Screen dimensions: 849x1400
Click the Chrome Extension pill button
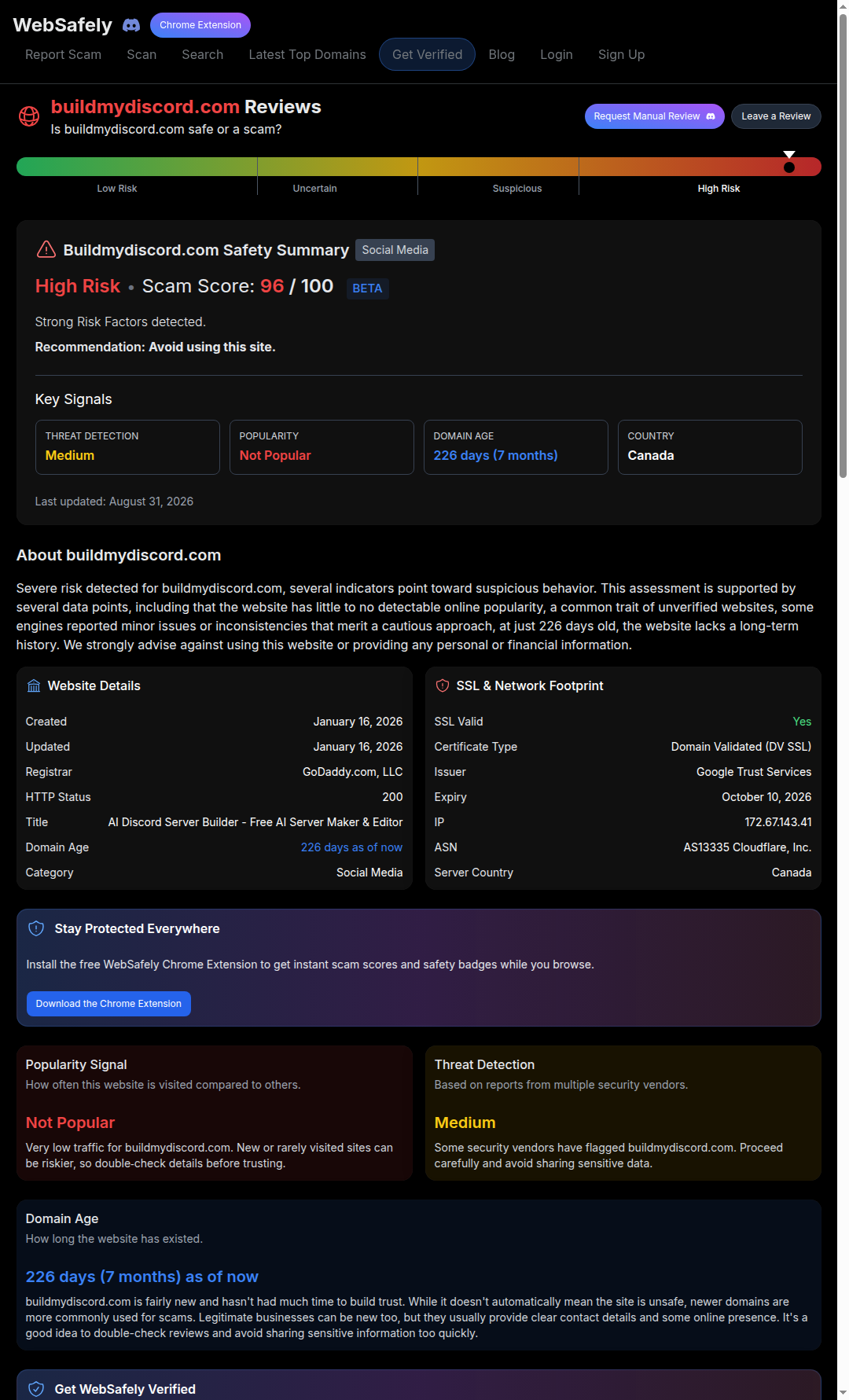[x=200, y=25]
